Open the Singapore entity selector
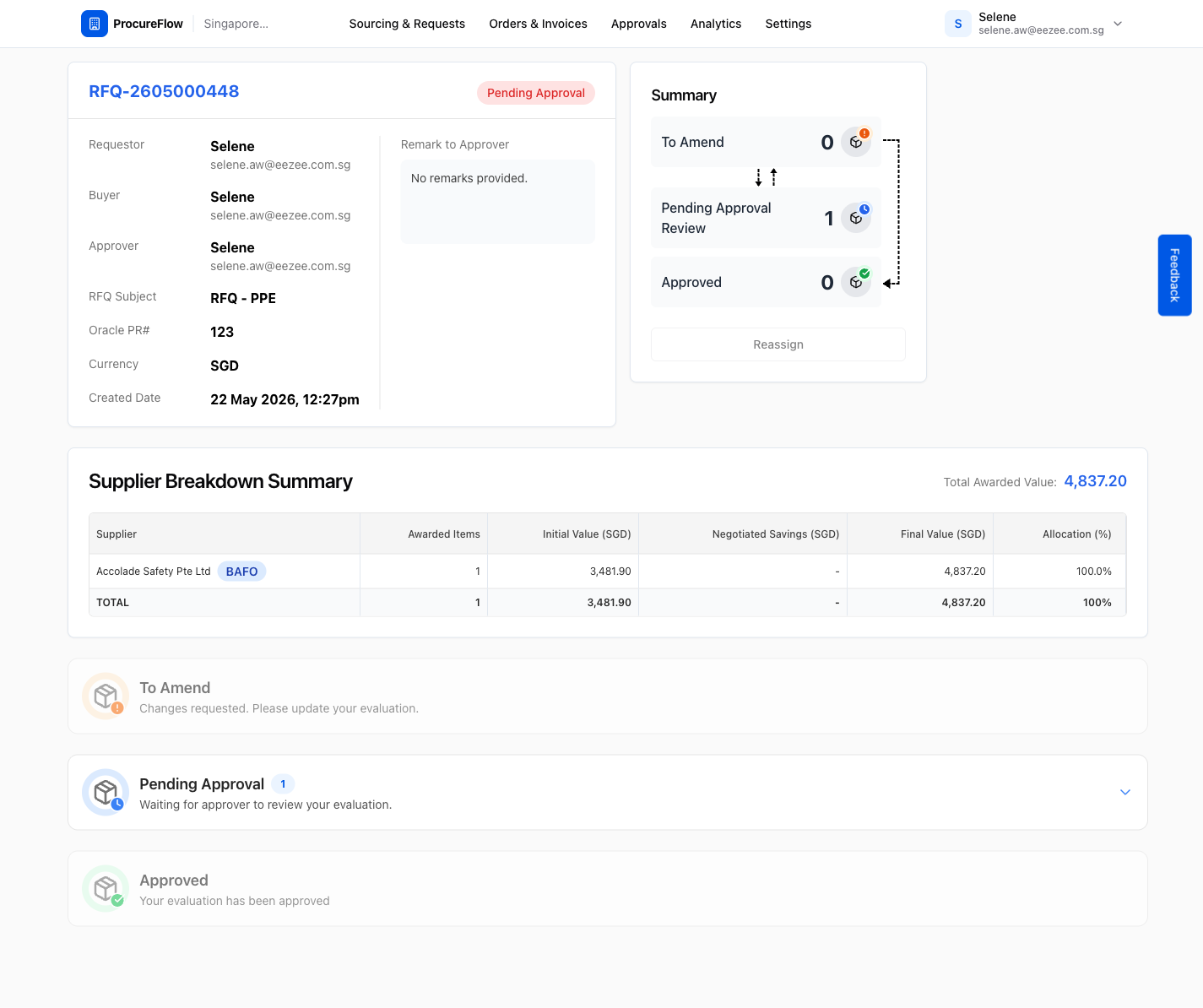Screen dimensions: 1203x1008 236,24
